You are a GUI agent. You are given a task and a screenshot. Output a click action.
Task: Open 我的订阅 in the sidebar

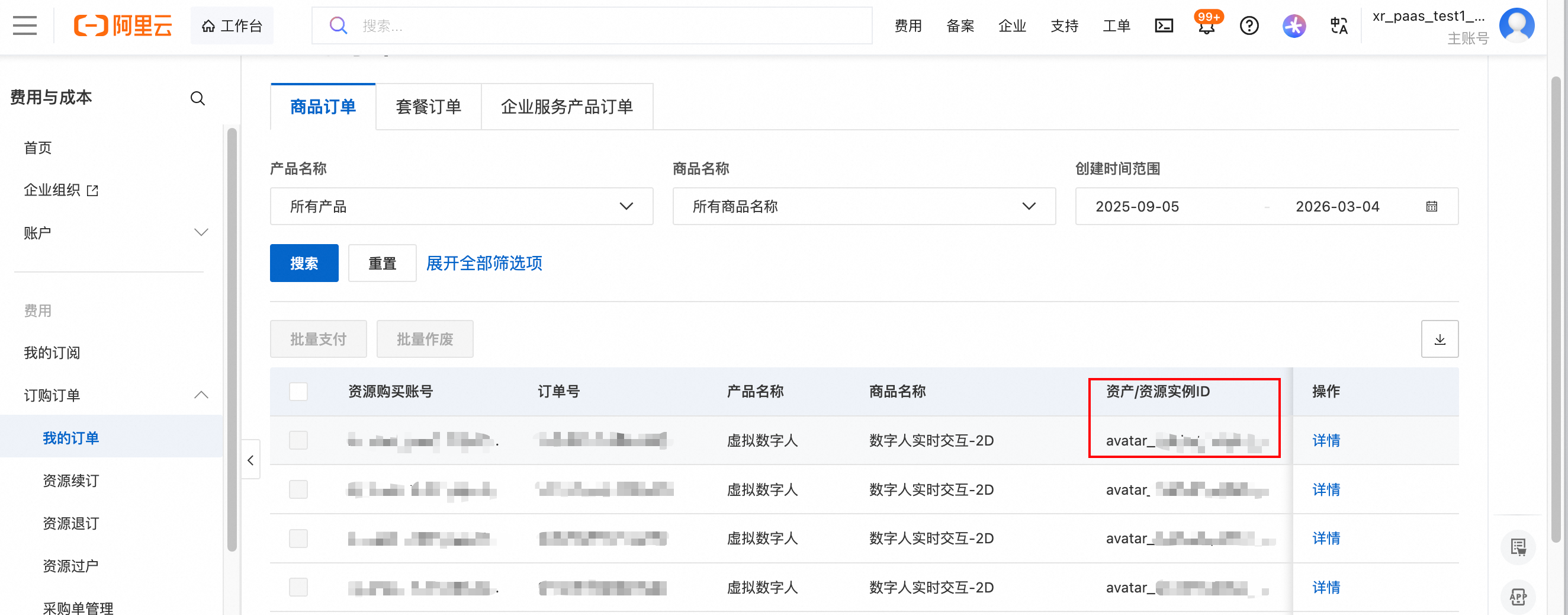(x=52, y=353)
